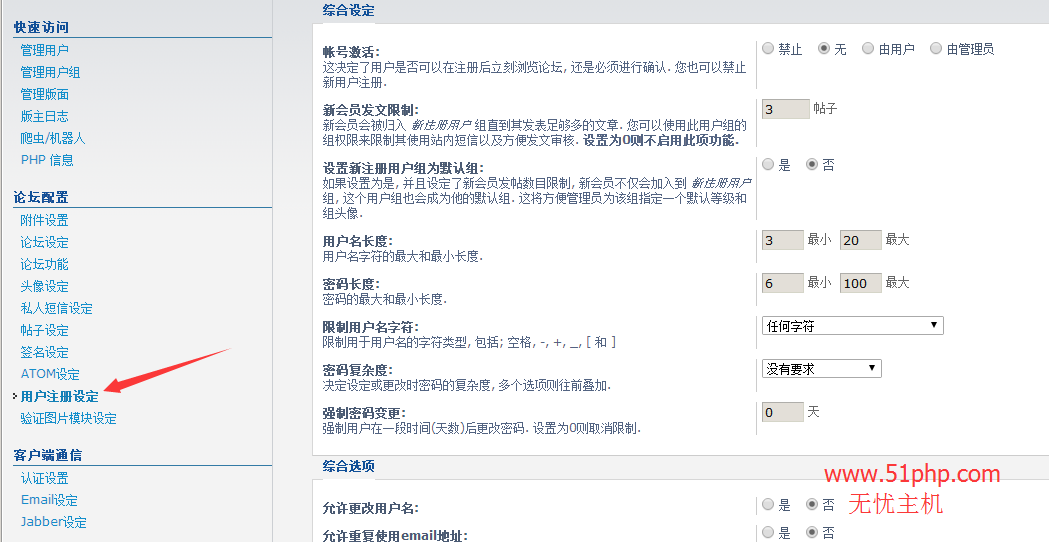Viewport: 1049px width, 542px height.
Task: Open 版主日志 link
Action: (x=44, y=116)
